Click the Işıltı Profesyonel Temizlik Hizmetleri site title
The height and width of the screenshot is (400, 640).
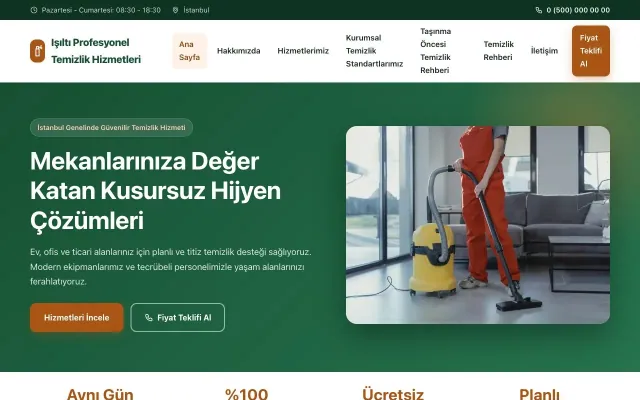pyautogui.click(x=96, y=51)
